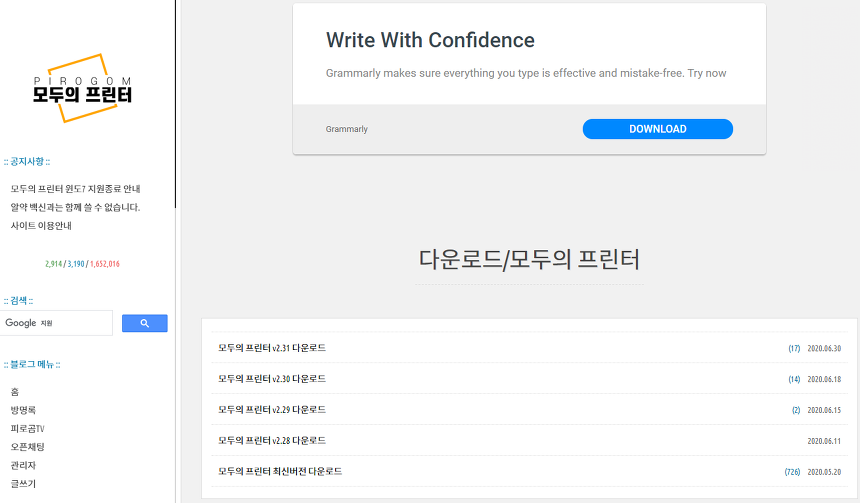860x503 pixels.
Task: Open the 알약 백신과는 함께 쓸 수 없습니다 notice
Action: [x=75, y=207]
